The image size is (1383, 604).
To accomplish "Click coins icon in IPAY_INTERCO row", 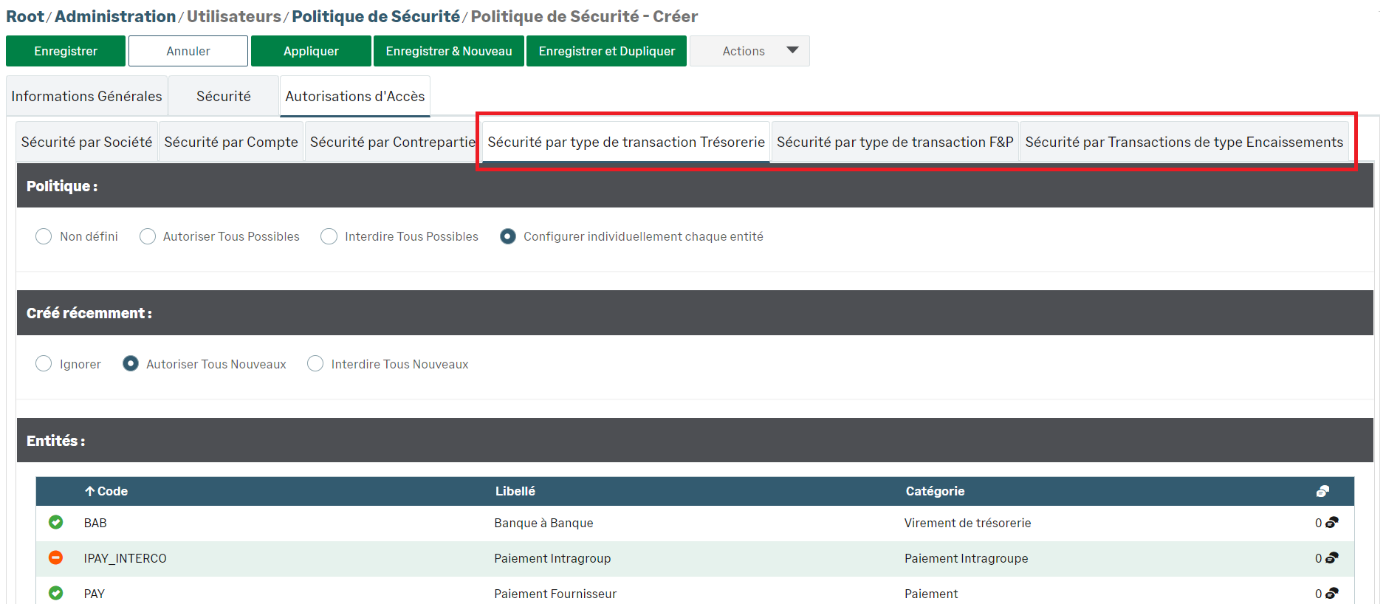I will (x=1332, y=558).
